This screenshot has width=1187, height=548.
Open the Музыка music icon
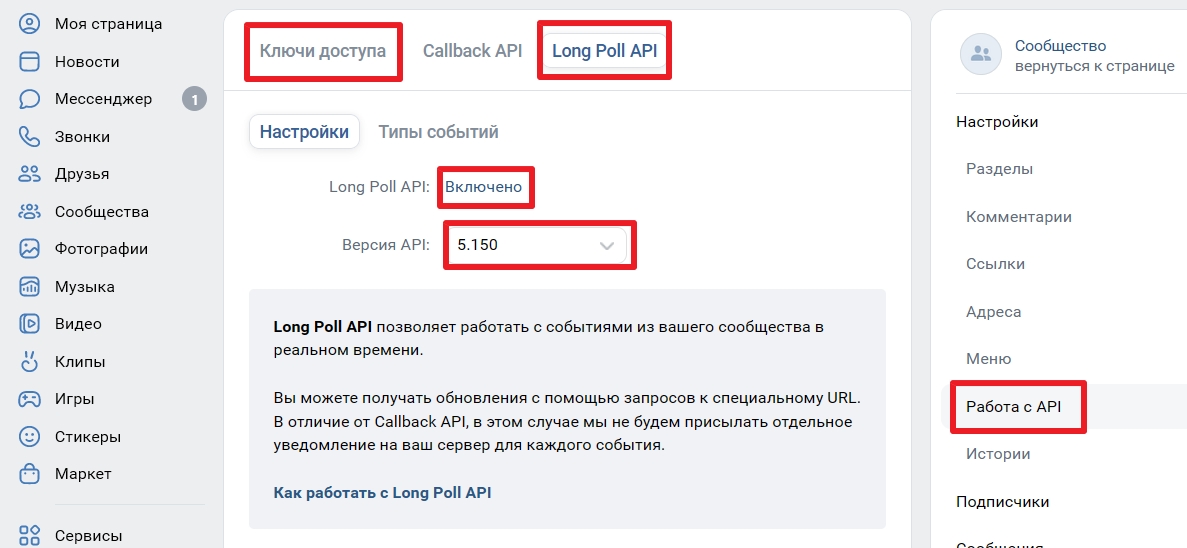[x=29, y=287]
